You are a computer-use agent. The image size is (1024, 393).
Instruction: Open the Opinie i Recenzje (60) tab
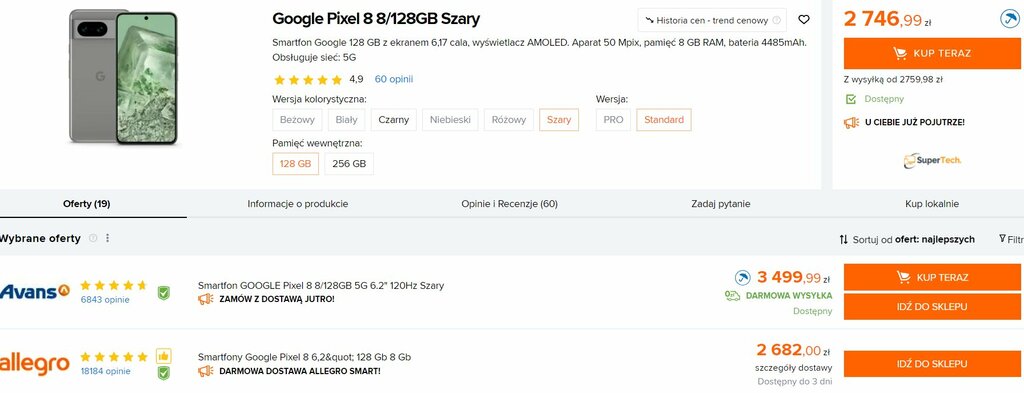pyautogui.click(x=509, y=204)
